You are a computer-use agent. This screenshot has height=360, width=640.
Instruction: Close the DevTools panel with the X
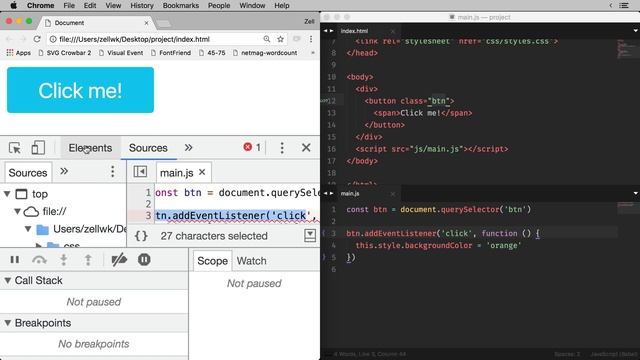[306, 148]
